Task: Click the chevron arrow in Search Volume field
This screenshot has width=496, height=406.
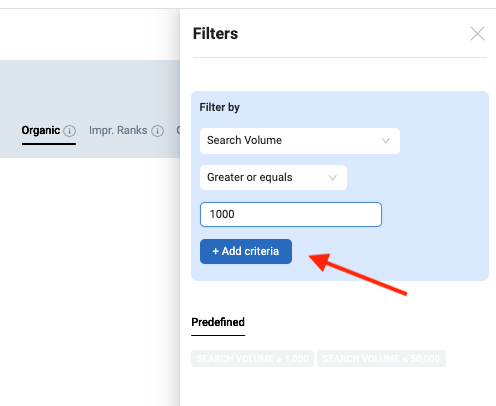Action: coord(386,141)
